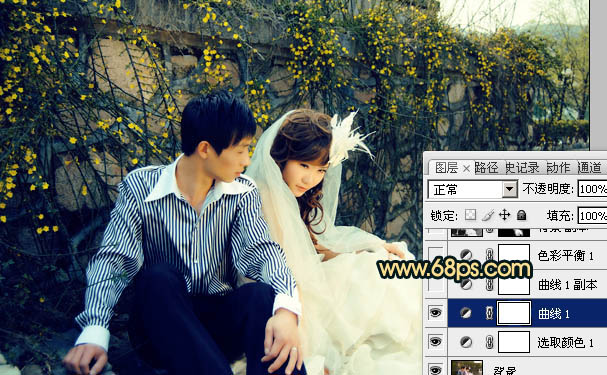The width and height of the screenshot is (607, 375).
Task: Click the lock image pixels brush icon
Action: point(488,215)
